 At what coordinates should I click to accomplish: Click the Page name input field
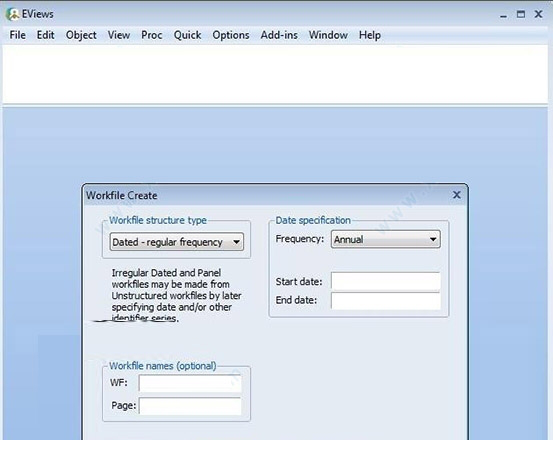pyautogui.click(x=190, y=406)
